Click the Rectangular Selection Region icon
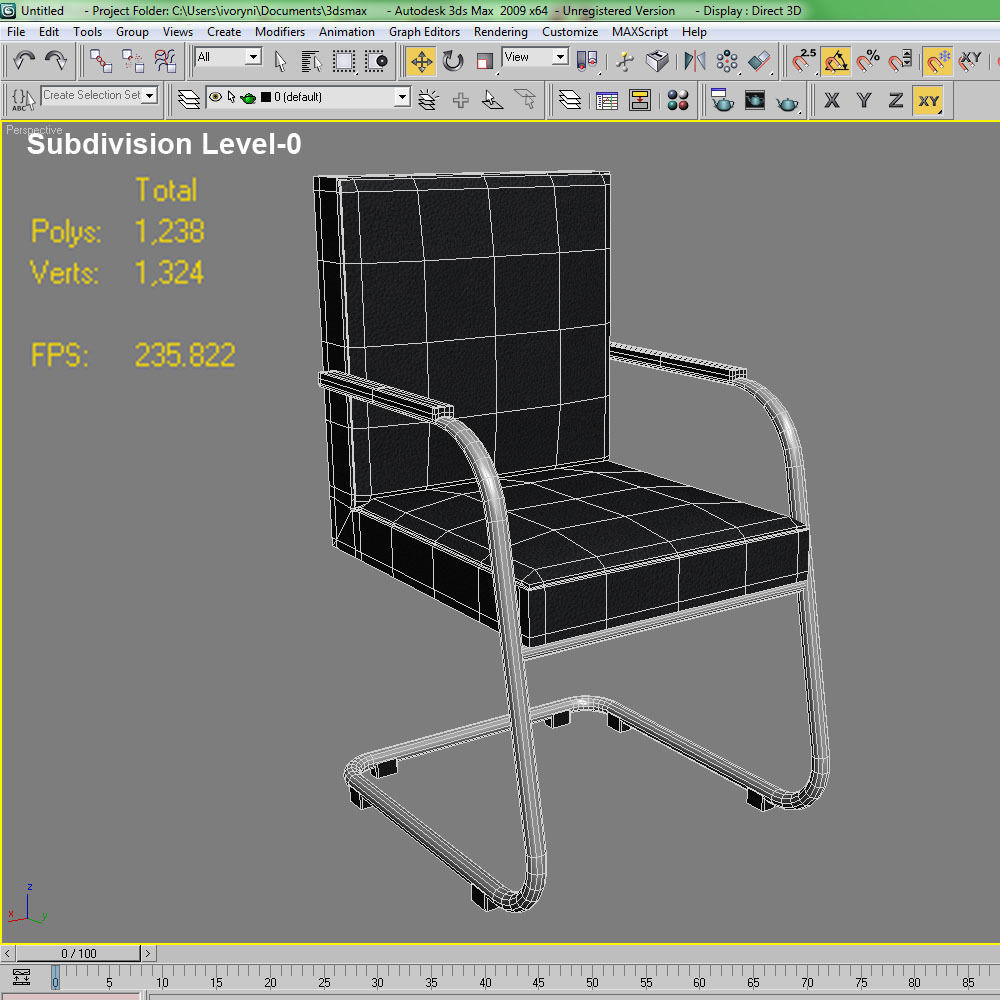The width and height of the screenshot is (1000, 1000). pyautogui.click(x=344, y=61)
